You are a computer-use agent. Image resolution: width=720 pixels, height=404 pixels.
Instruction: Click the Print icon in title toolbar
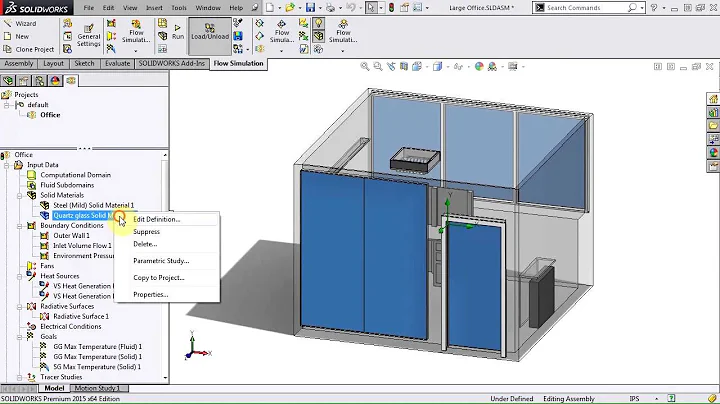click(x=330, y=7)
